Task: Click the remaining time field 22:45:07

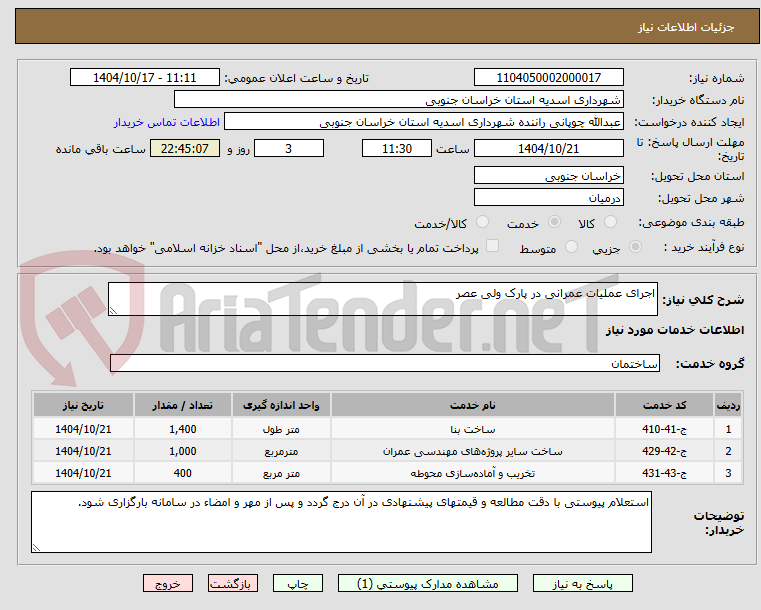Action: 185,148
